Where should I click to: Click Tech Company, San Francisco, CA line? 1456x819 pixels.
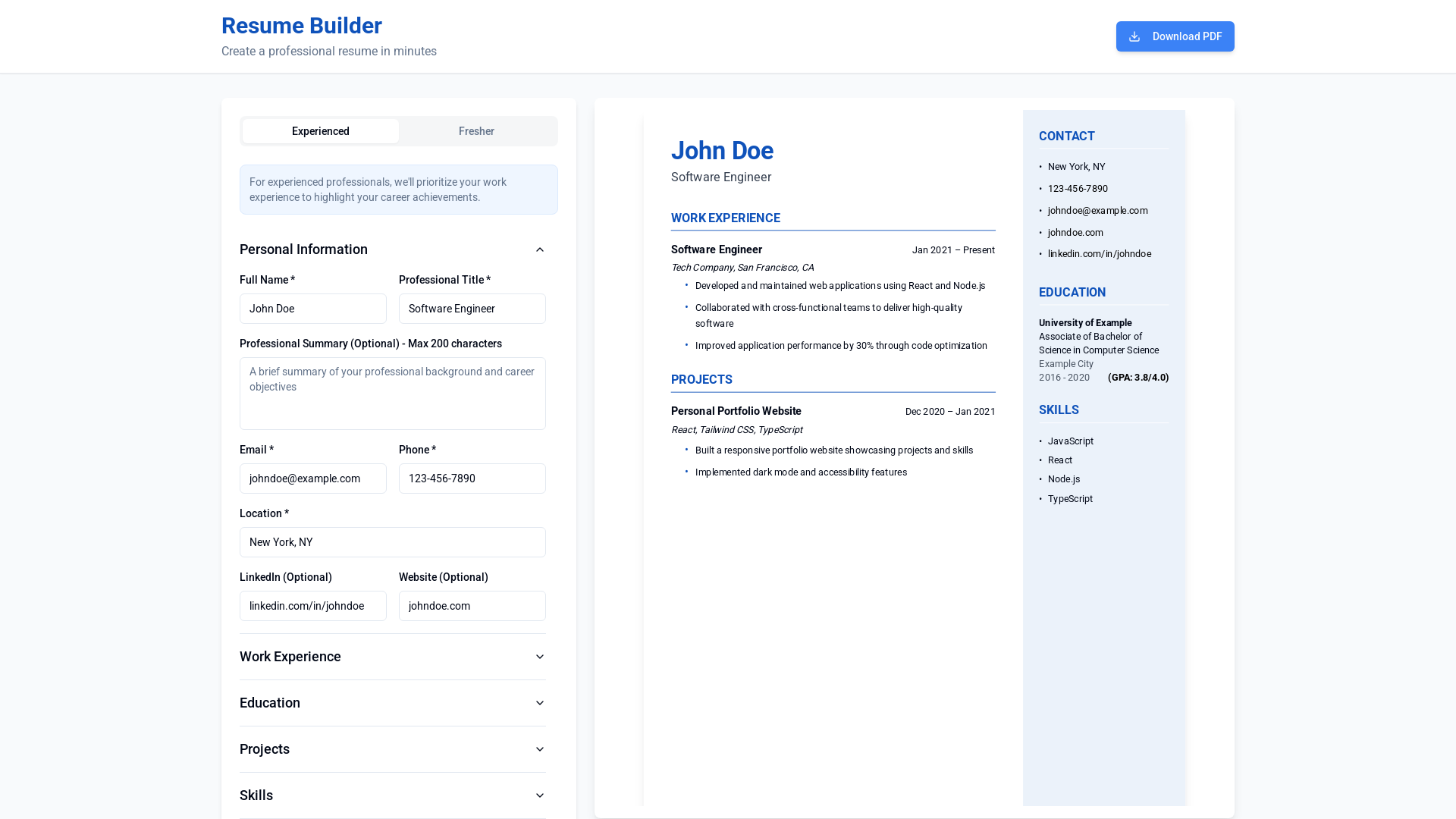[742, 268]
